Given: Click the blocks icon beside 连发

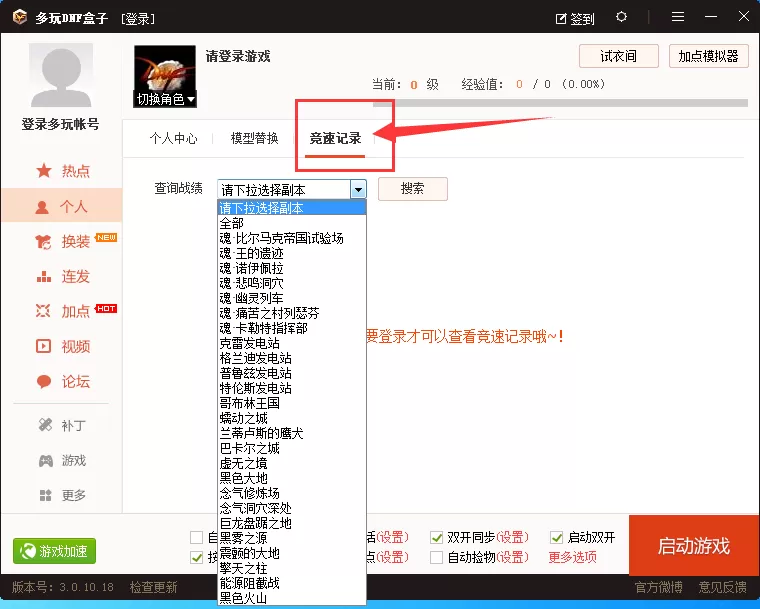Looking at the screenshot, I should 44,276.
